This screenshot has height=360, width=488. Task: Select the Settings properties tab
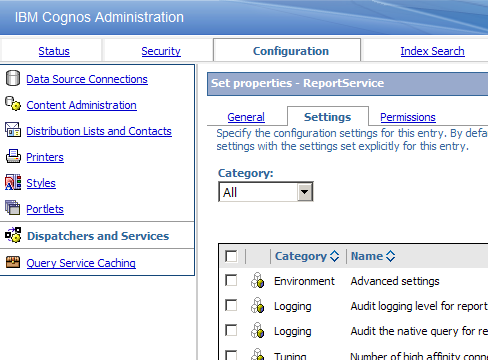(x=328, y=117)
